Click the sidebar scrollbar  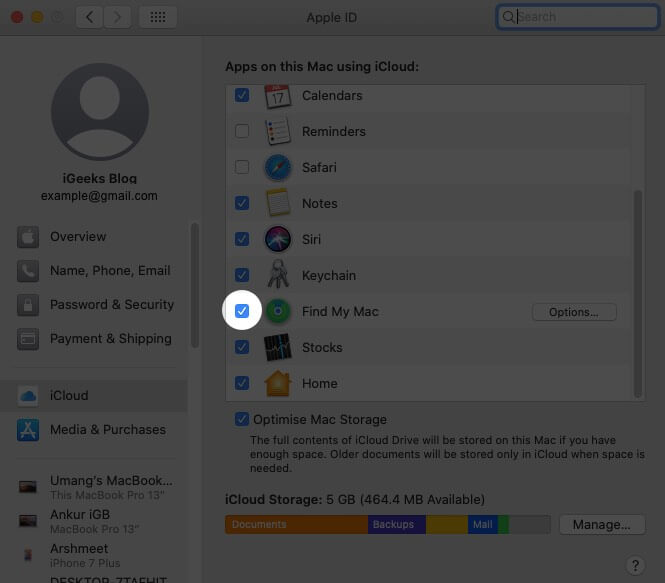195,285
